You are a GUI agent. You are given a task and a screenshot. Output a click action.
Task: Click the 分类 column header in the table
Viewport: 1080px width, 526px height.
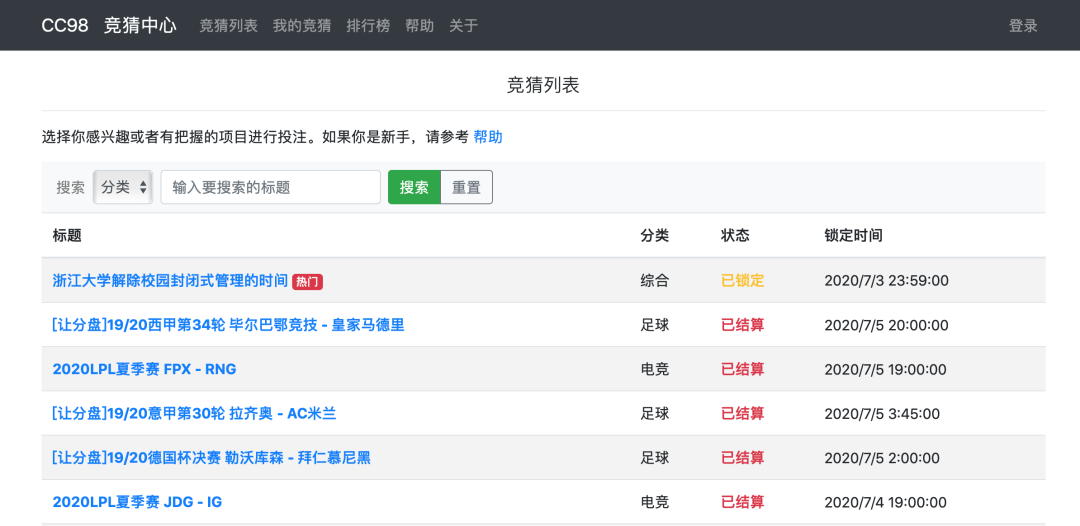pos(654,235)
